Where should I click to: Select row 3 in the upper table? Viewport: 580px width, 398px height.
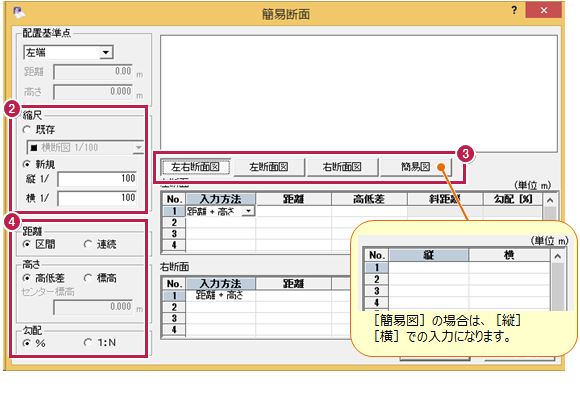pyautogui.click(x=174, y=234)
